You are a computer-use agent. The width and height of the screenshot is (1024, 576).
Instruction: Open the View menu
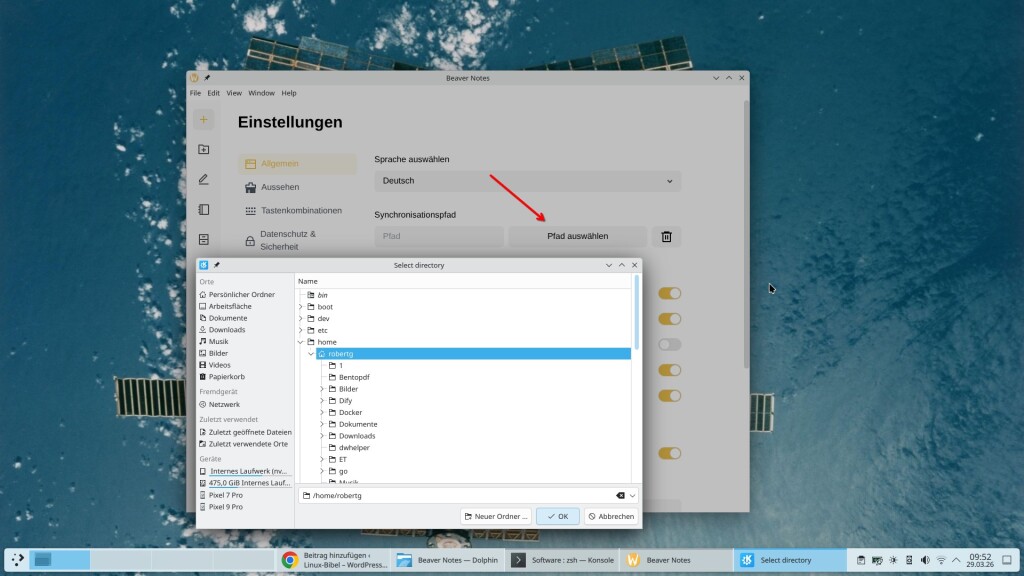tap(234, 93)
